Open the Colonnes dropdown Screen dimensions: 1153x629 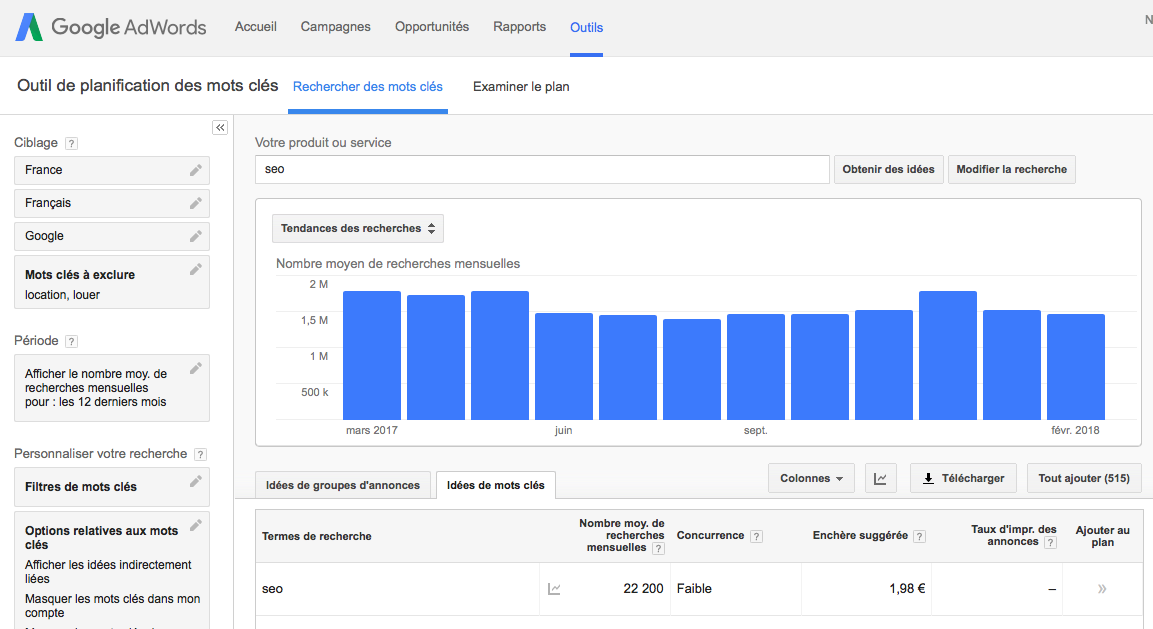(x=811, y=478)
